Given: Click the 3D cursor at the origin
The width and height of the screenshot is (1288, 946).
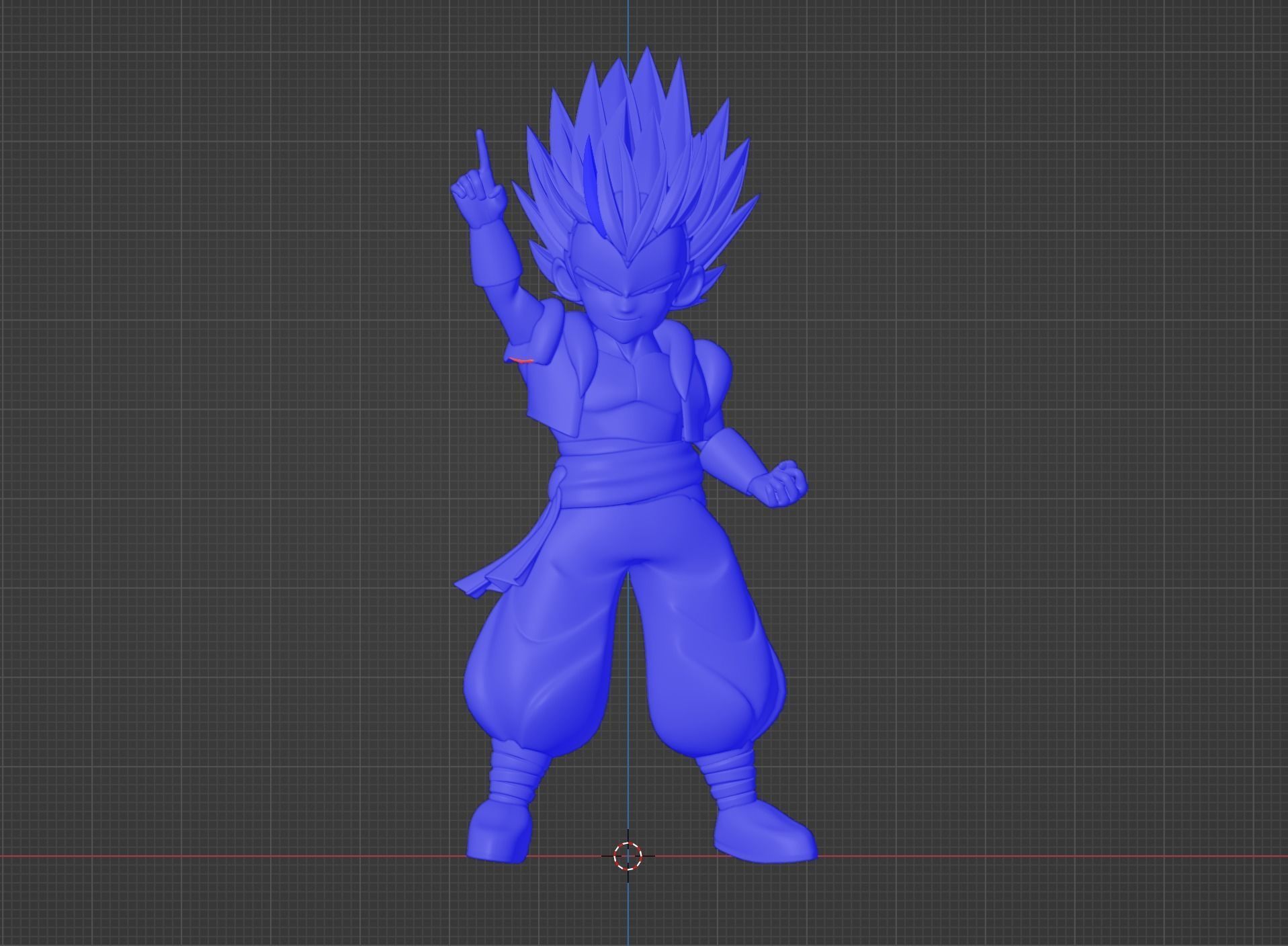Looking at the screenshot, I should (628, 856).
